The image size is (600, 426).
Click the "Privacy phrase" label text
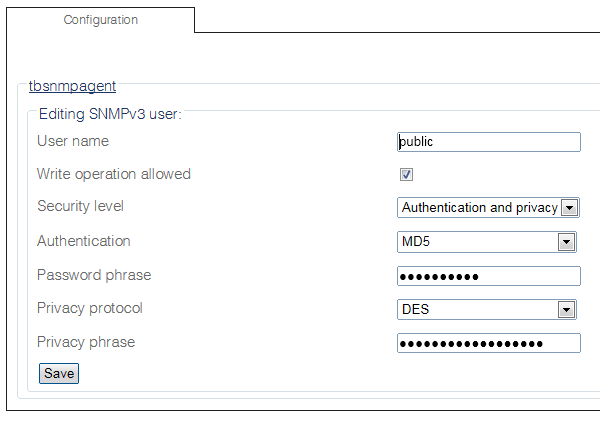86,342
